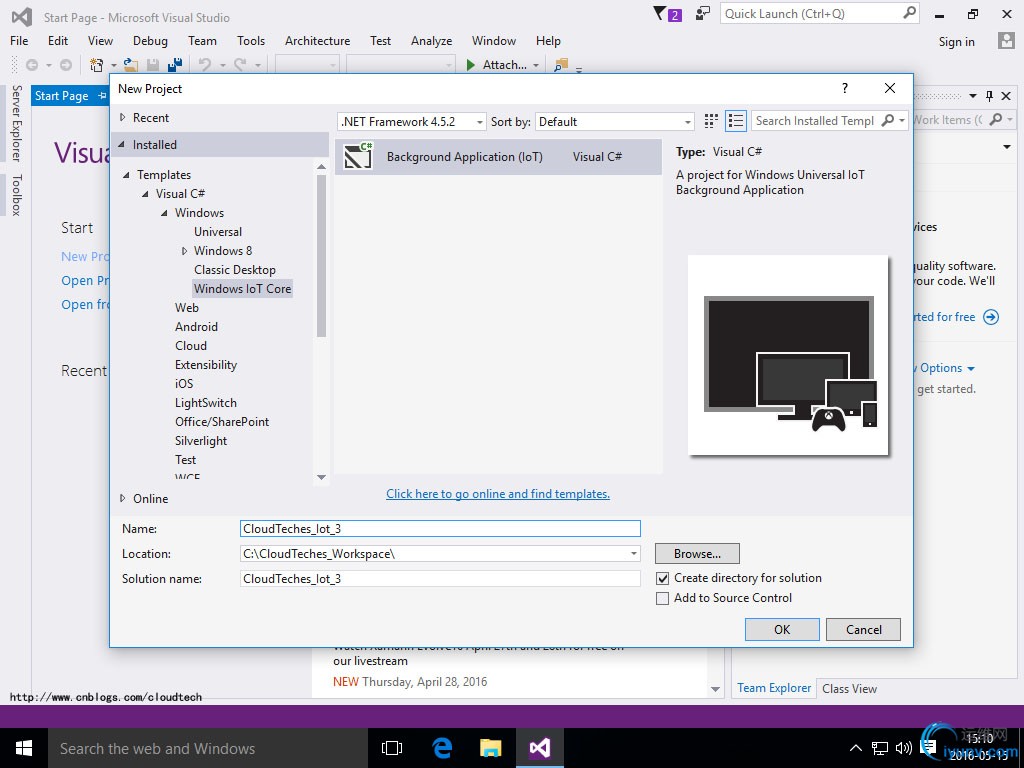Open the Architecture menu
This screenshot has height=768, width=1024.
tap(317, 41)
